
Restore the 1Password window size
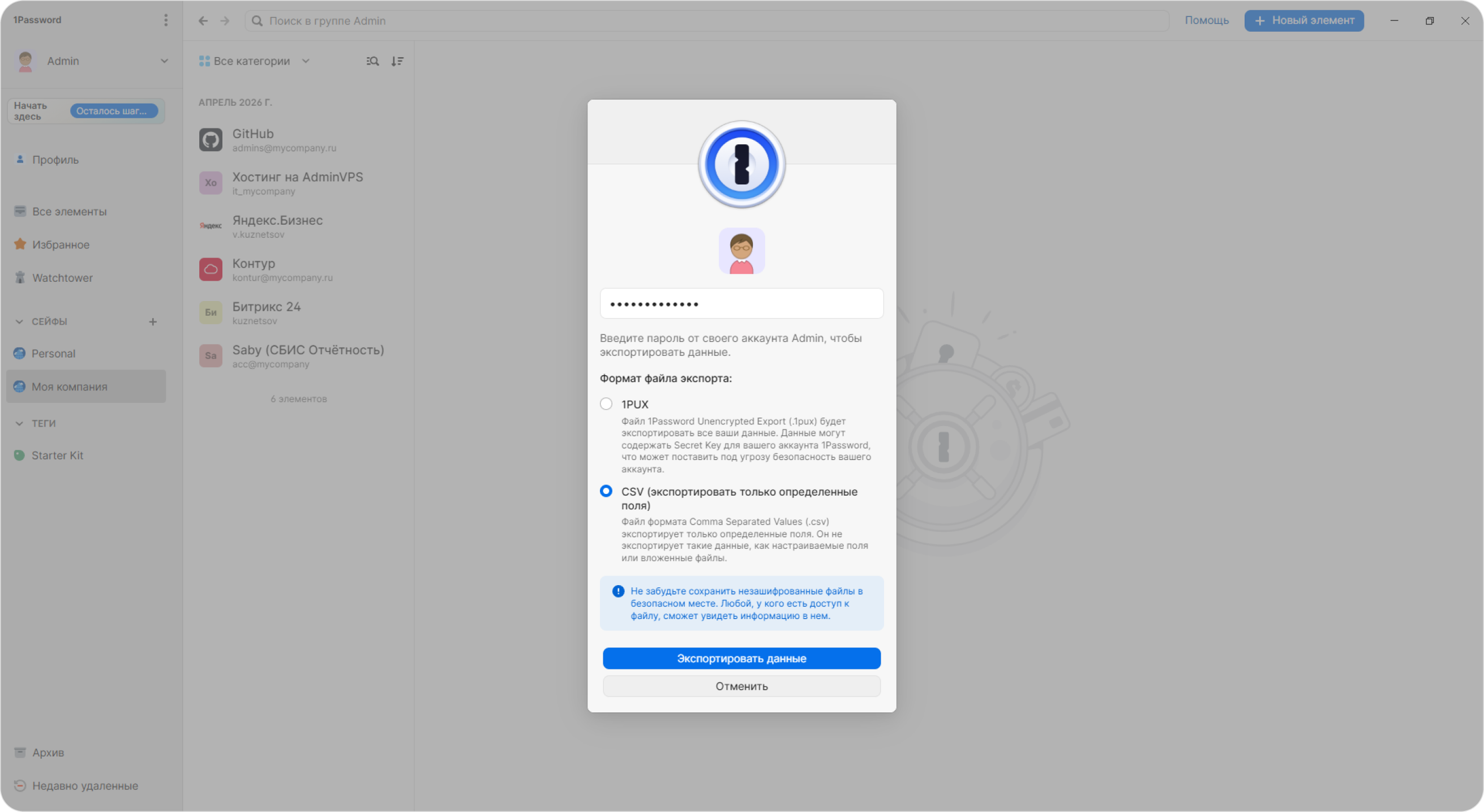[x=1429, y=21]
